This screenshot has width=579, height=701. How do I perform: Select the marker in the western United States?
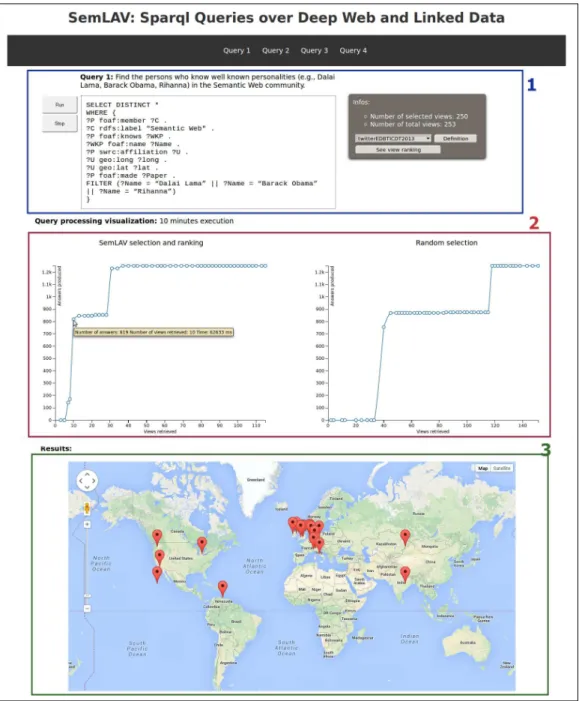click(x=160, y=557)
